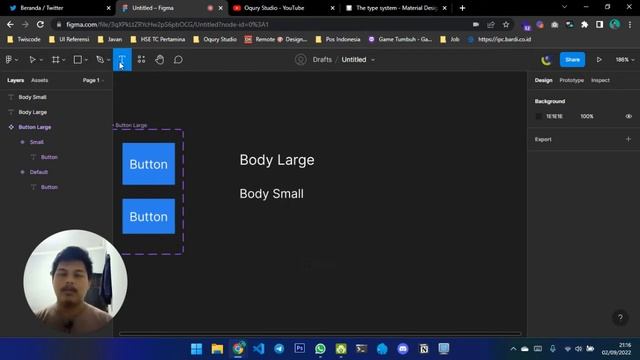Screen dimensions: 640x360
Task: Open the UI Referensi bookmark folder
Action: [x=69, y=40]
